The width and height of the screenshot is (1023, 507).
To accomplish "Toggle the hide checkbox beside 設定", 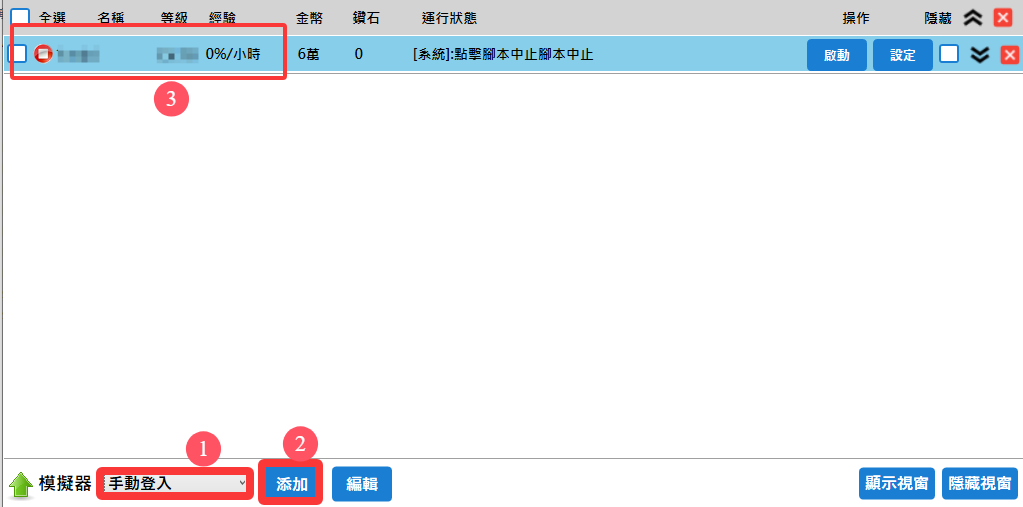I will point(949,54).
